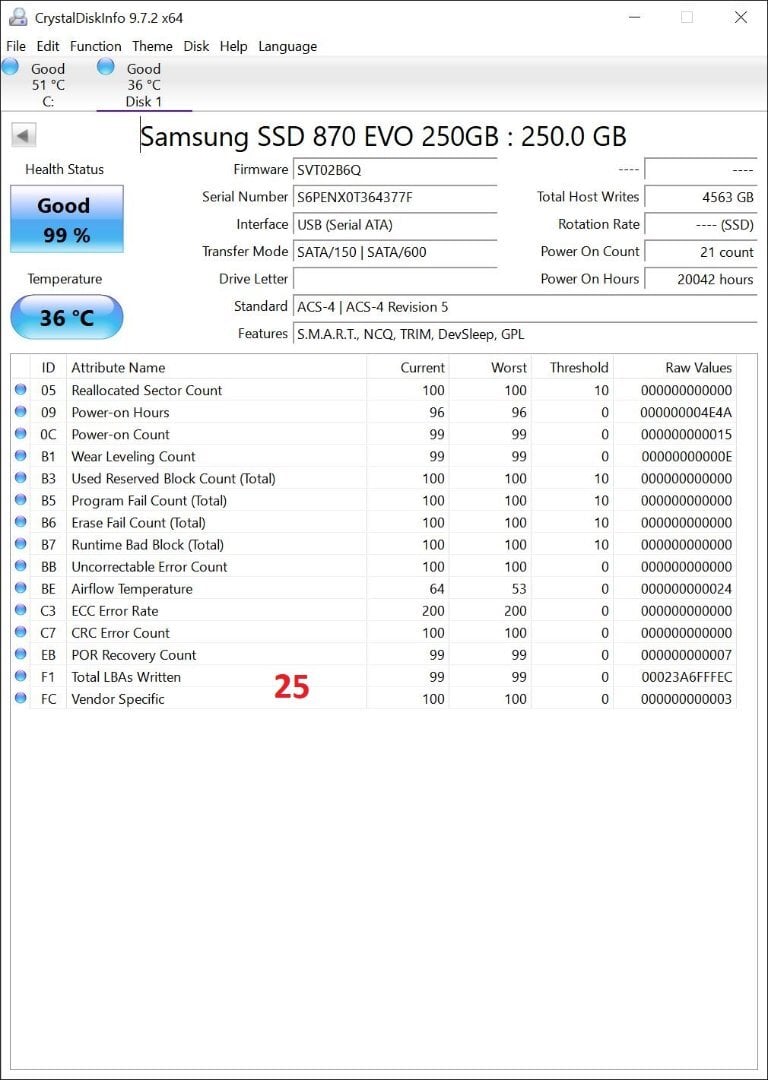Open the Theme menu
The image size is (768, 1080).
pos(152,46)
